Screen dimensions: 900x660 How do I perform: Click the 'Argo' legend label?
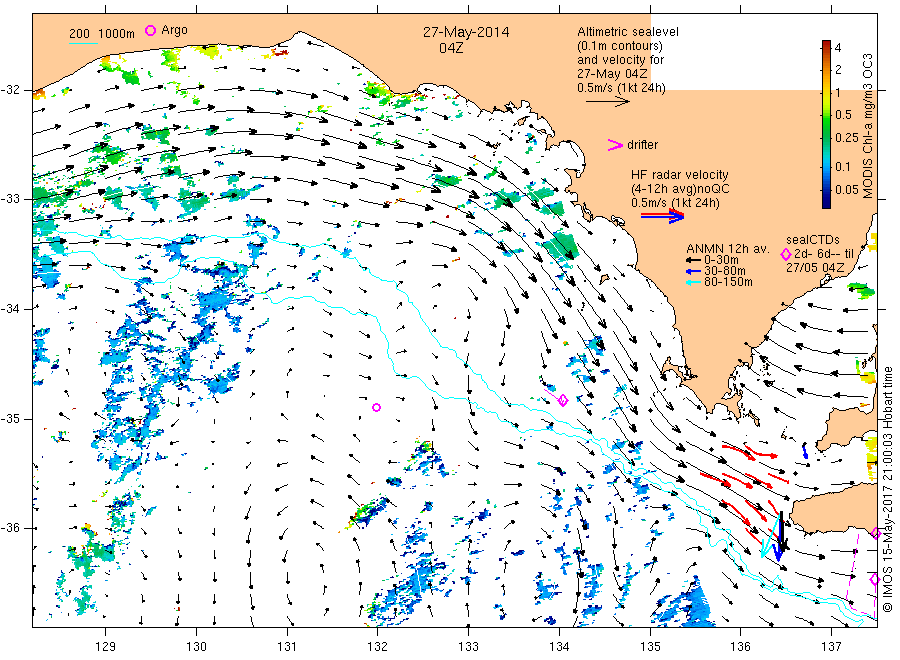[x=174, y=30]
